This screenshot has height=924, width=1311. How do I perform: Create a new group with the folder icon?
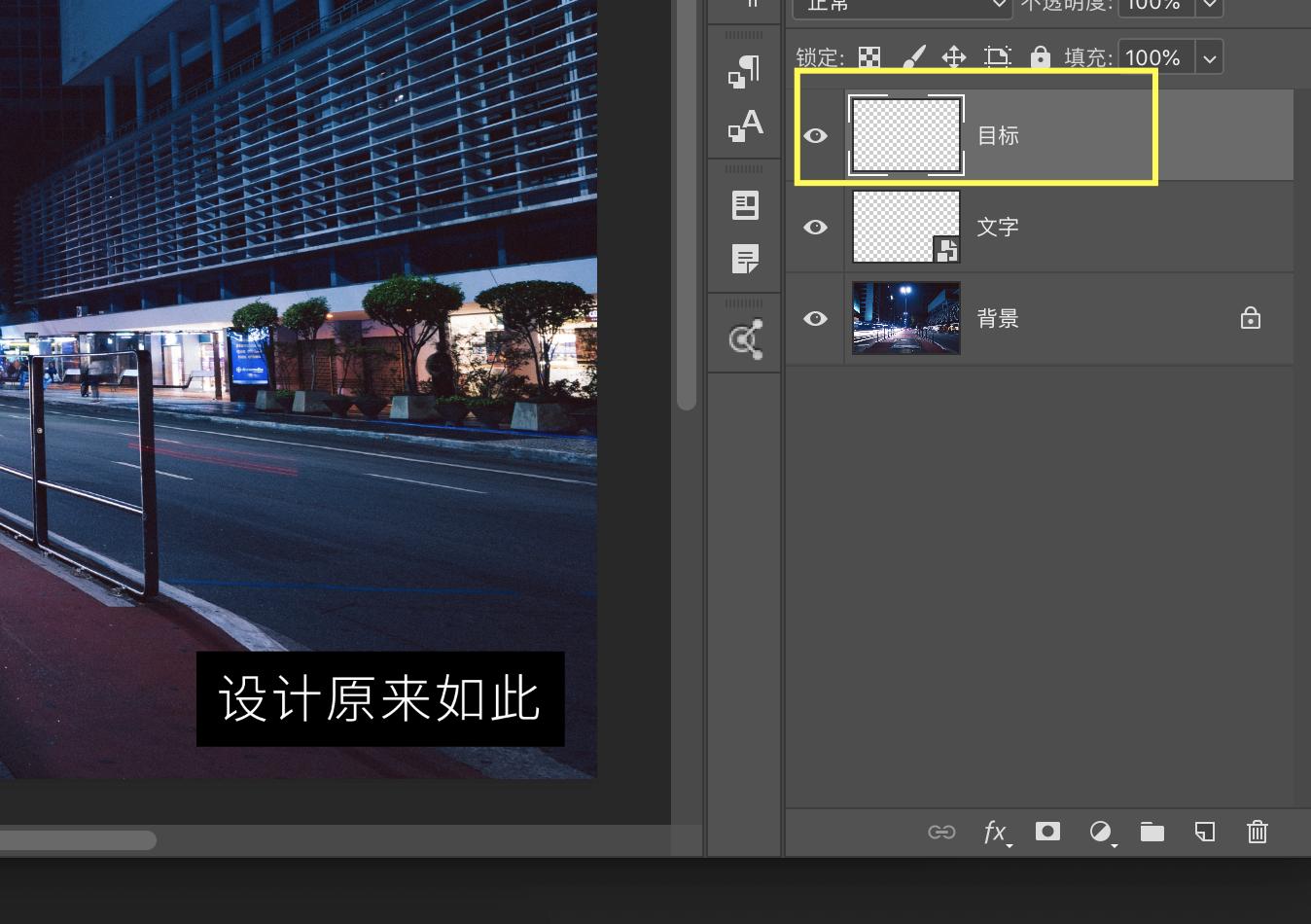pyautogui.click(x=1152, y=832)
